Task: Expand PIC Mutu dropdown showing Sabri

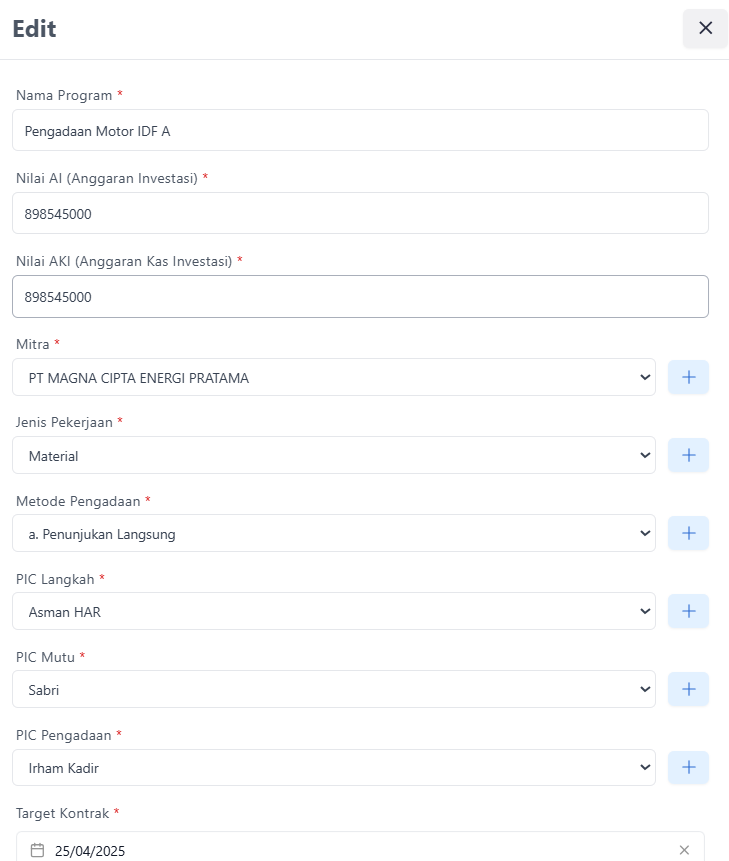Action: (334, 689)
